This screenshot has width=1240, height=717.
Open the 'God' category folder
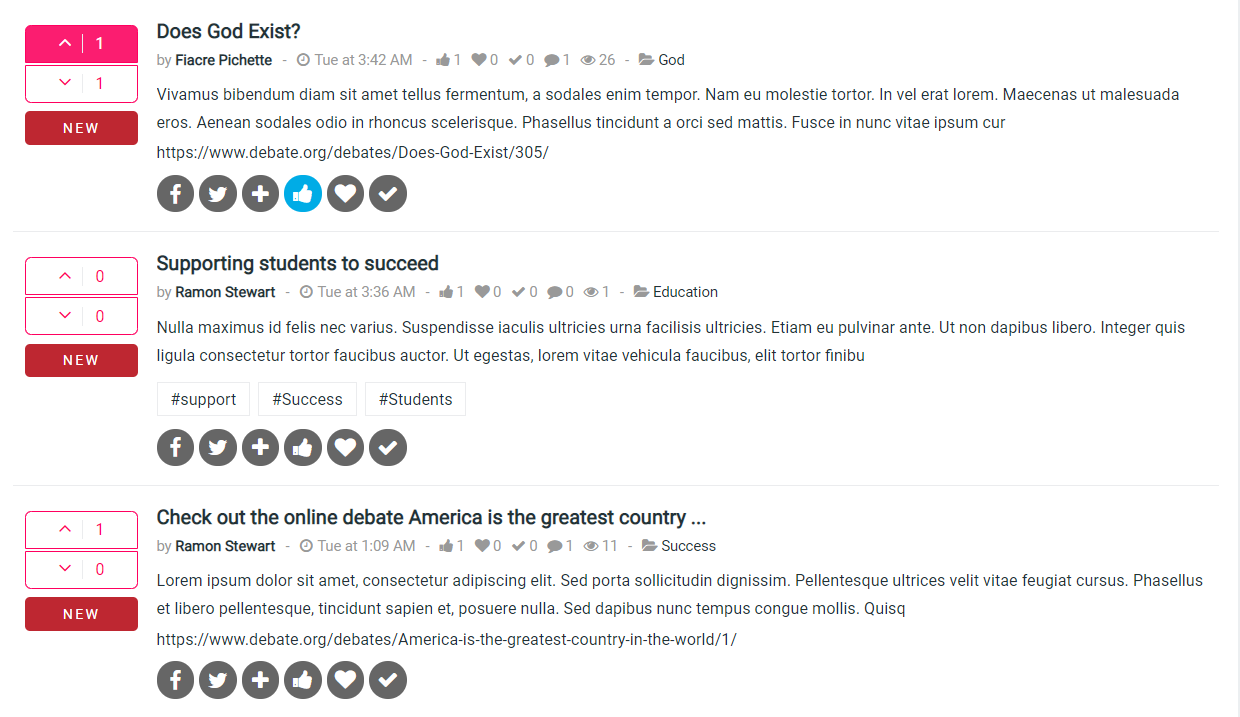pyautogui.click(x=671, y=60)
